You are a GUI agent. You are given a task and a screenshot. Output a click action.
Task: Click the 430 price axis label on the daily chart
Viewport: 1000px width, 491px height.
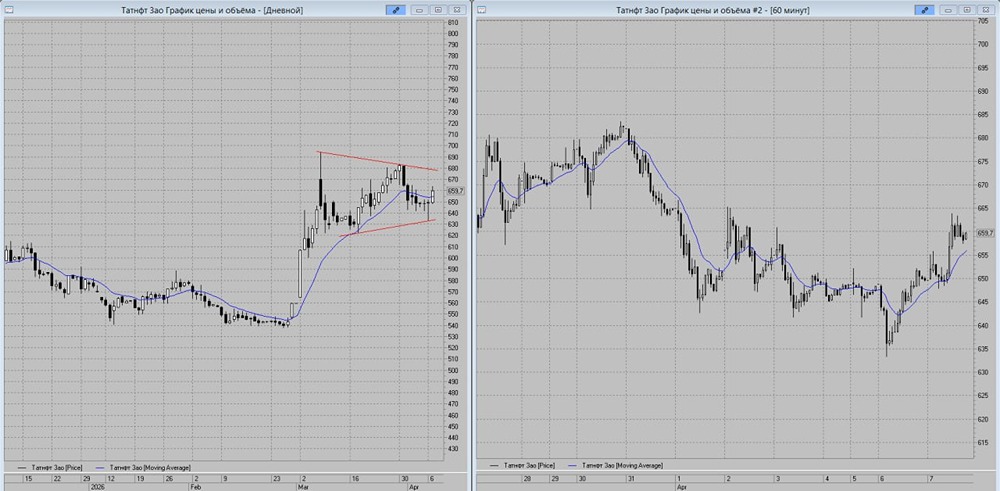tap(453, 449)
